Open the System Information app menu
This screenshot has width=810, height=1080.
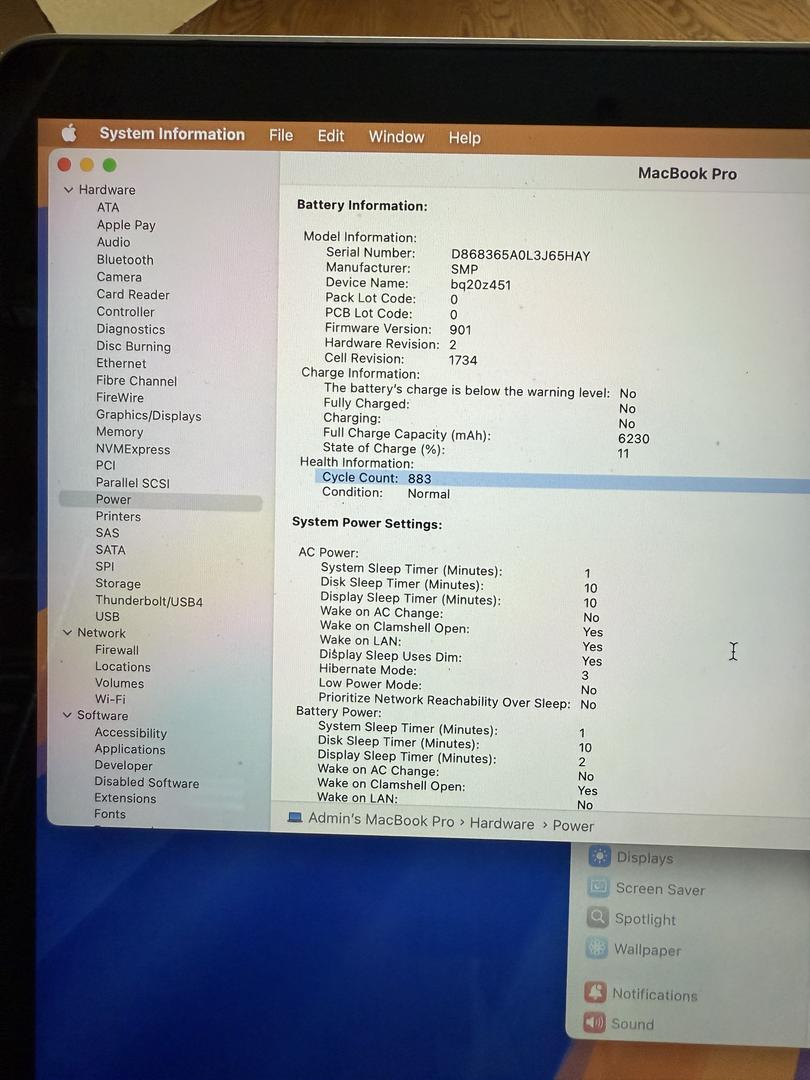172,134
